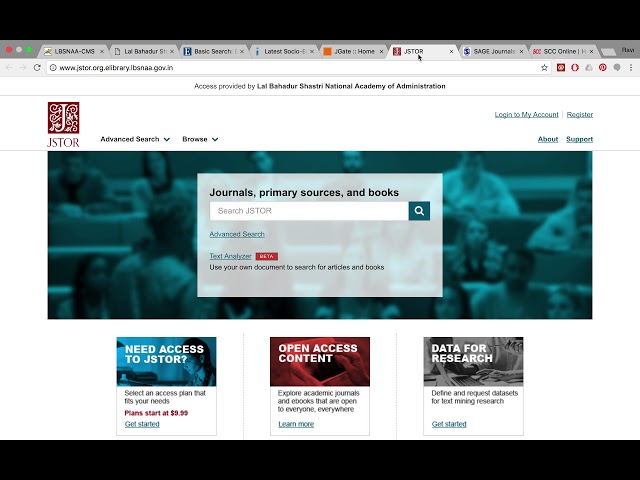Click the magnifier search button
Viewport: 640px width, 480px height.
419,211
